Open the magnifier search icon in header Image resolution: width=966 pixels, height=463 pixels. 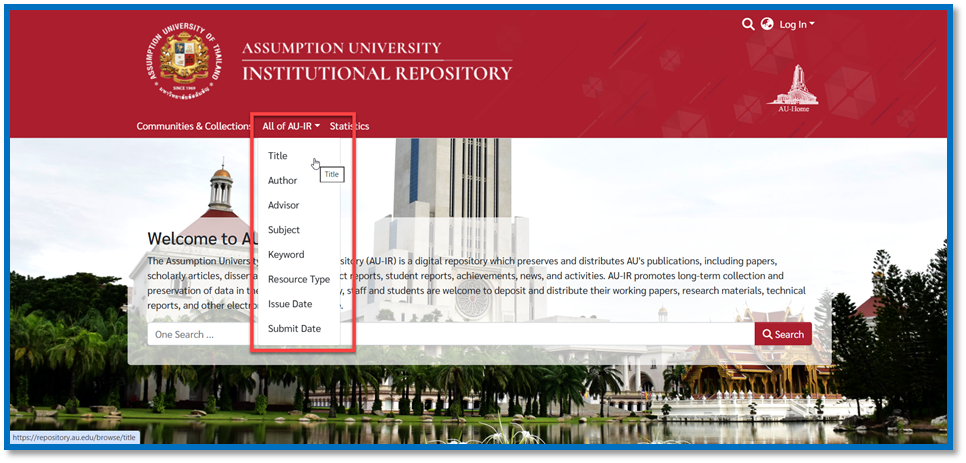click(x=748, y=24)
